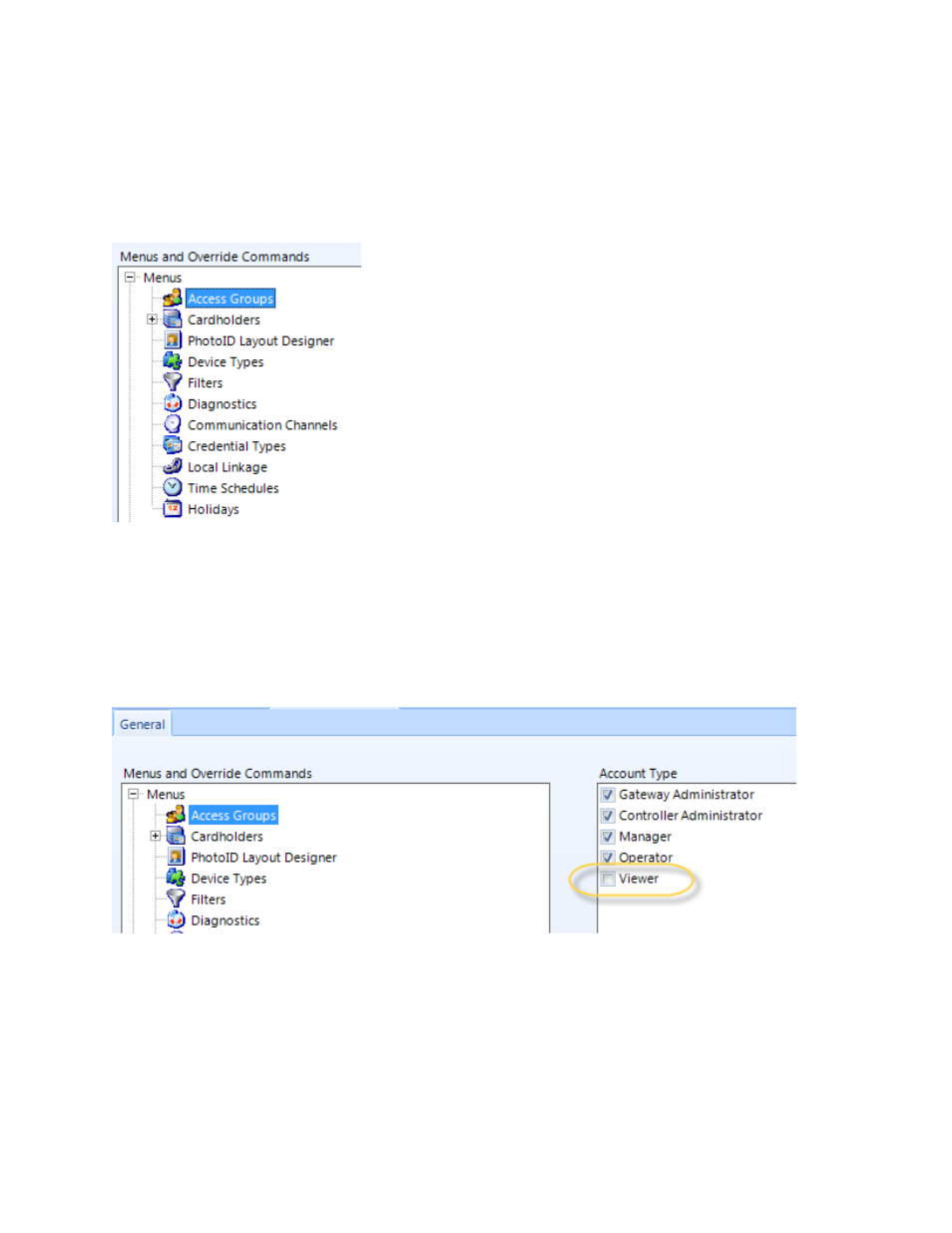Click lower Menus and Override Commands heading
The image size is (952, 1233).
pos(218,773)
